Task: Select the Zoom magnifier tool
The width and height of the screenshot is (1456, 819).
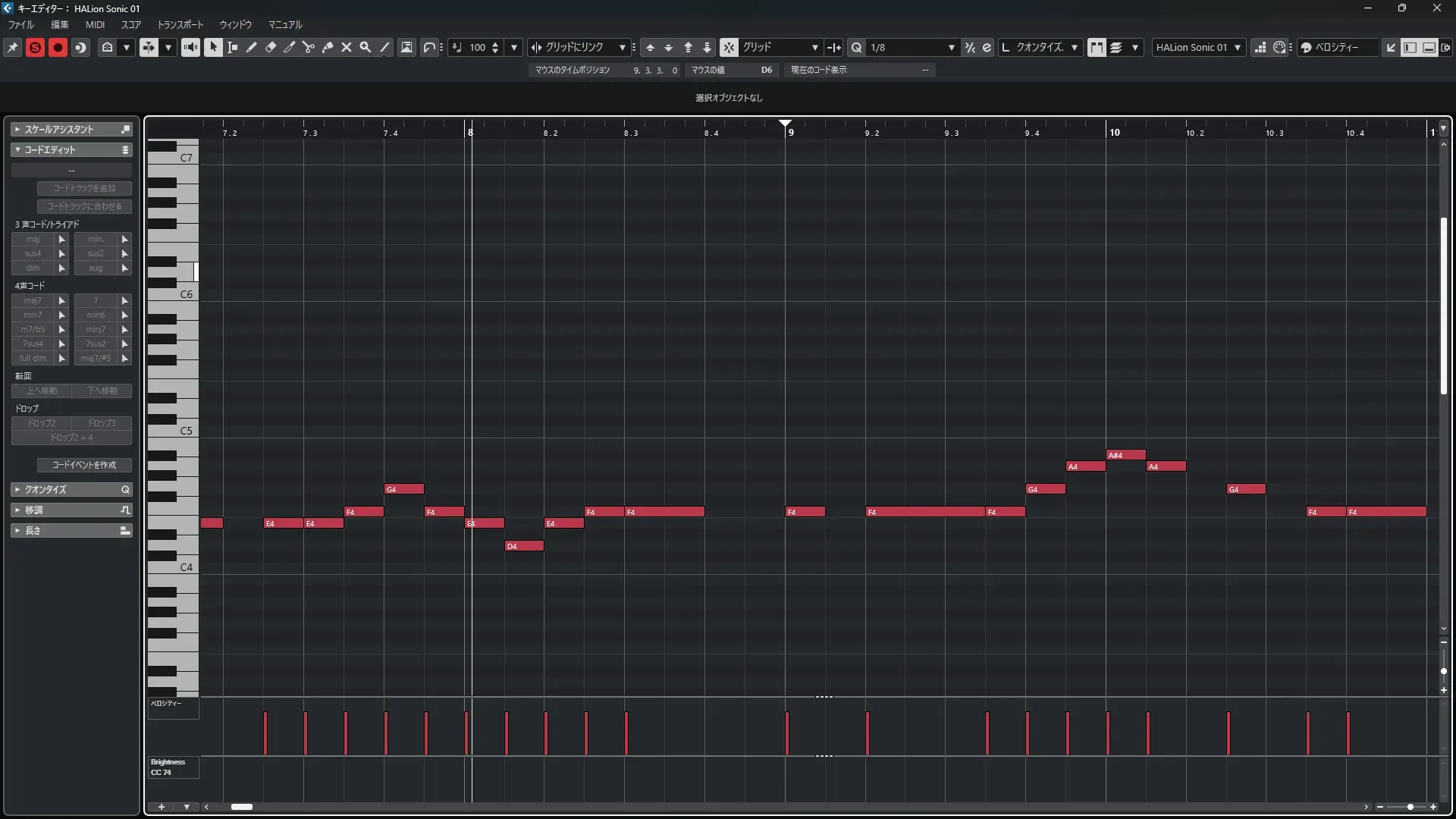Action: (366, 47)
